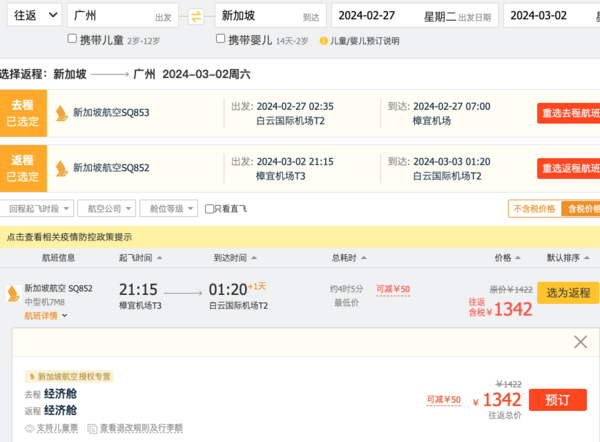Open 儿童/婴儿预订说明 link

point(364,41)
